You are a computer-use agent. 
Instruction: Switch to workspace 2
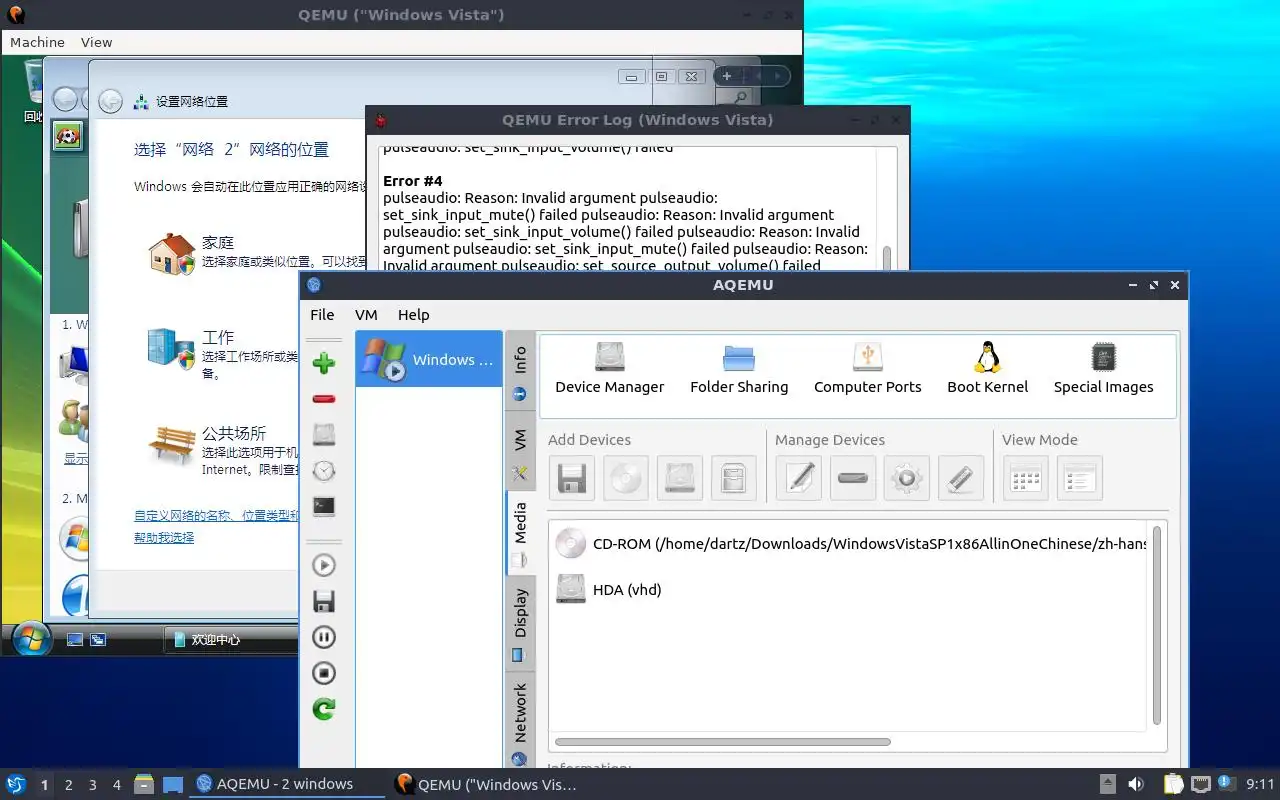[x=68, y=785]
